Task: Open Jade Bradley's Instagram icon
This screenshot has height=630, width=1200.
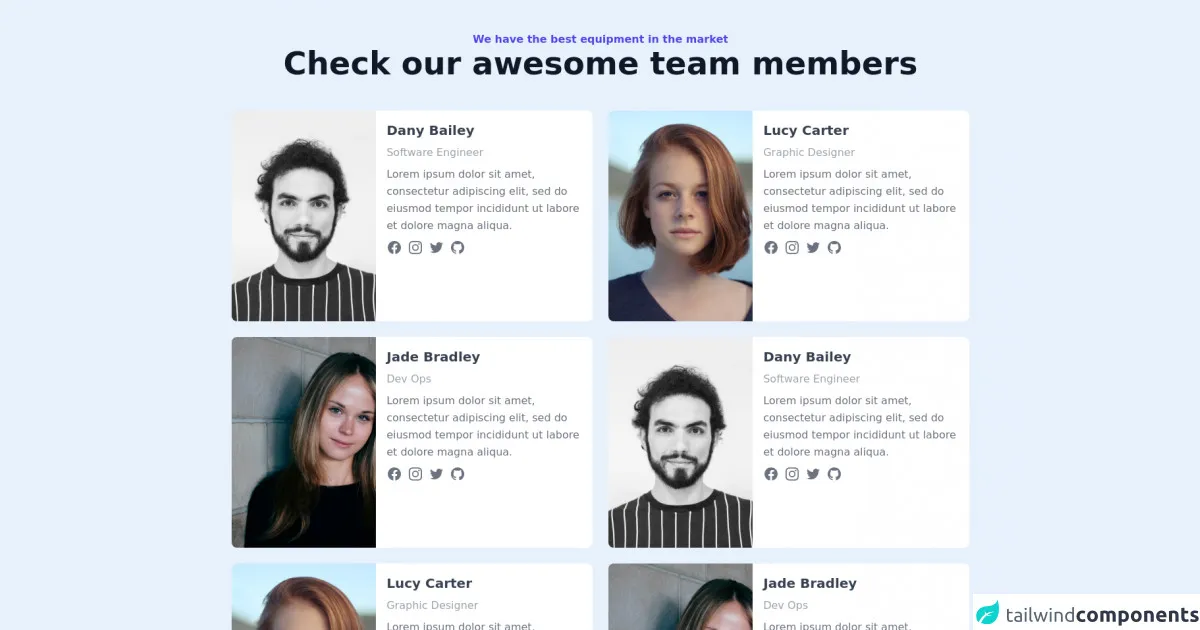Action: point(415,474)
